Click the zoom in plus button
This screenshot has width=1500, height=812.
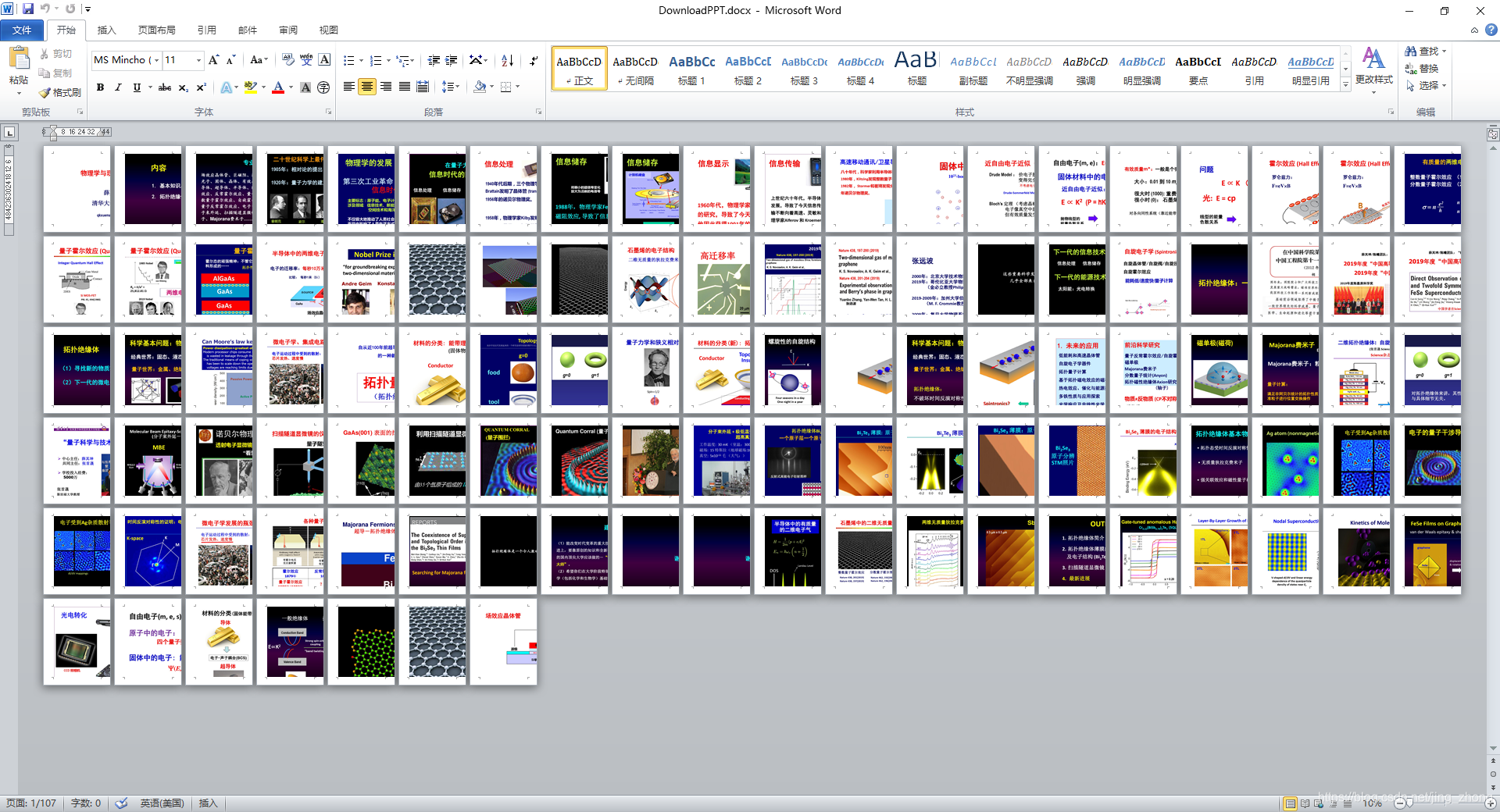pyautogui.click(x=1491, y=803)
